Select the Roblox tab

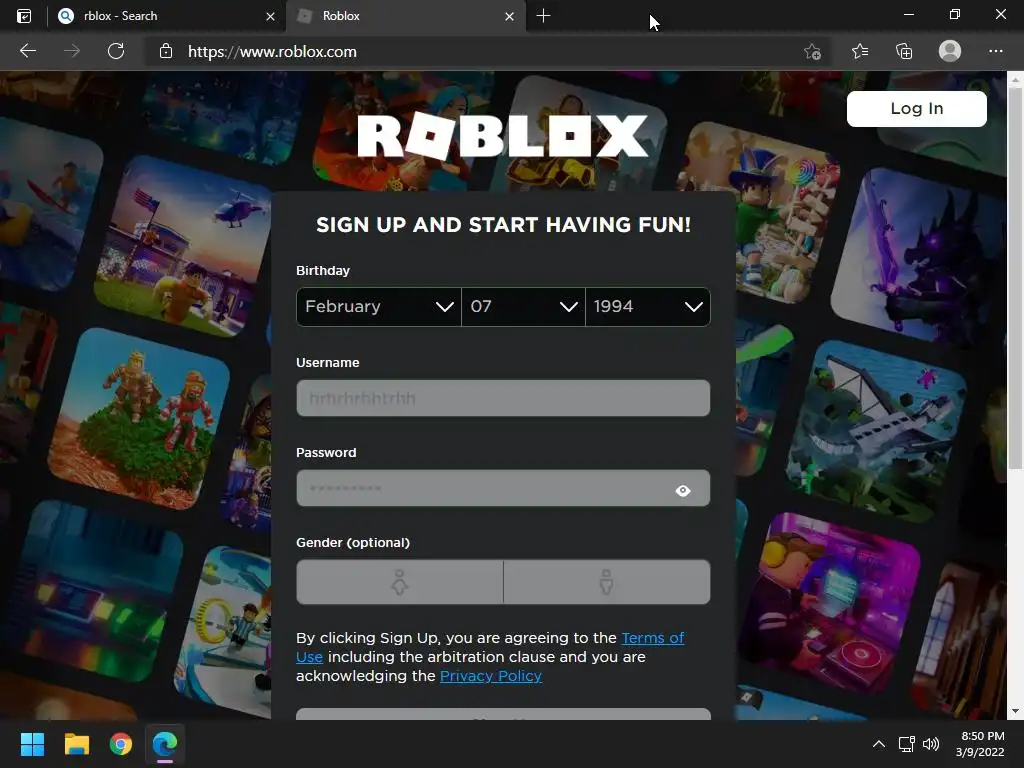pyautogui.click(x=405, y=16)
